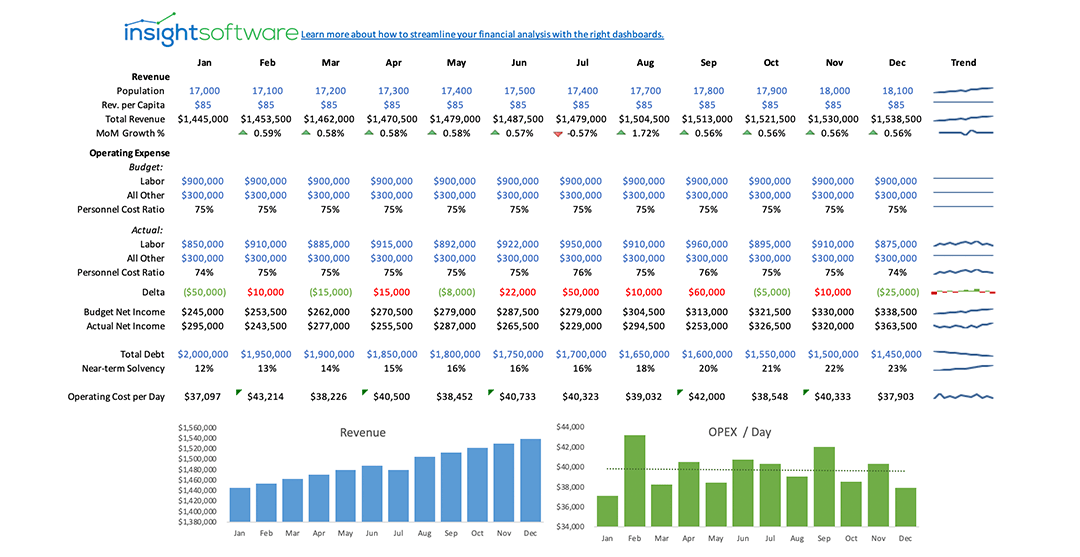Select Dec Near-term Solvency 23%

(x=897, y=368)
